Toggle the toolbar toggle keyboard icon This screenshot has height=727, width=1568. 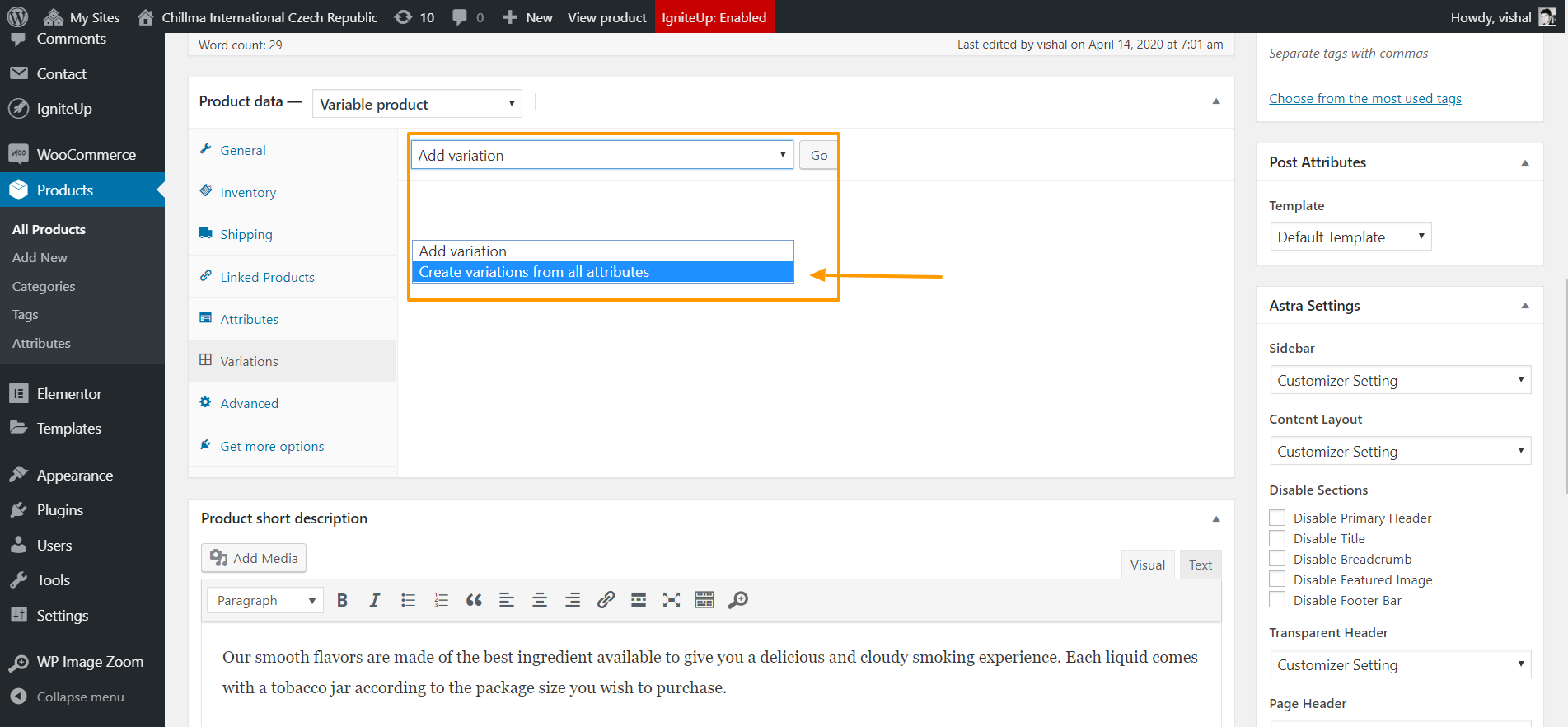click(704, 600)
